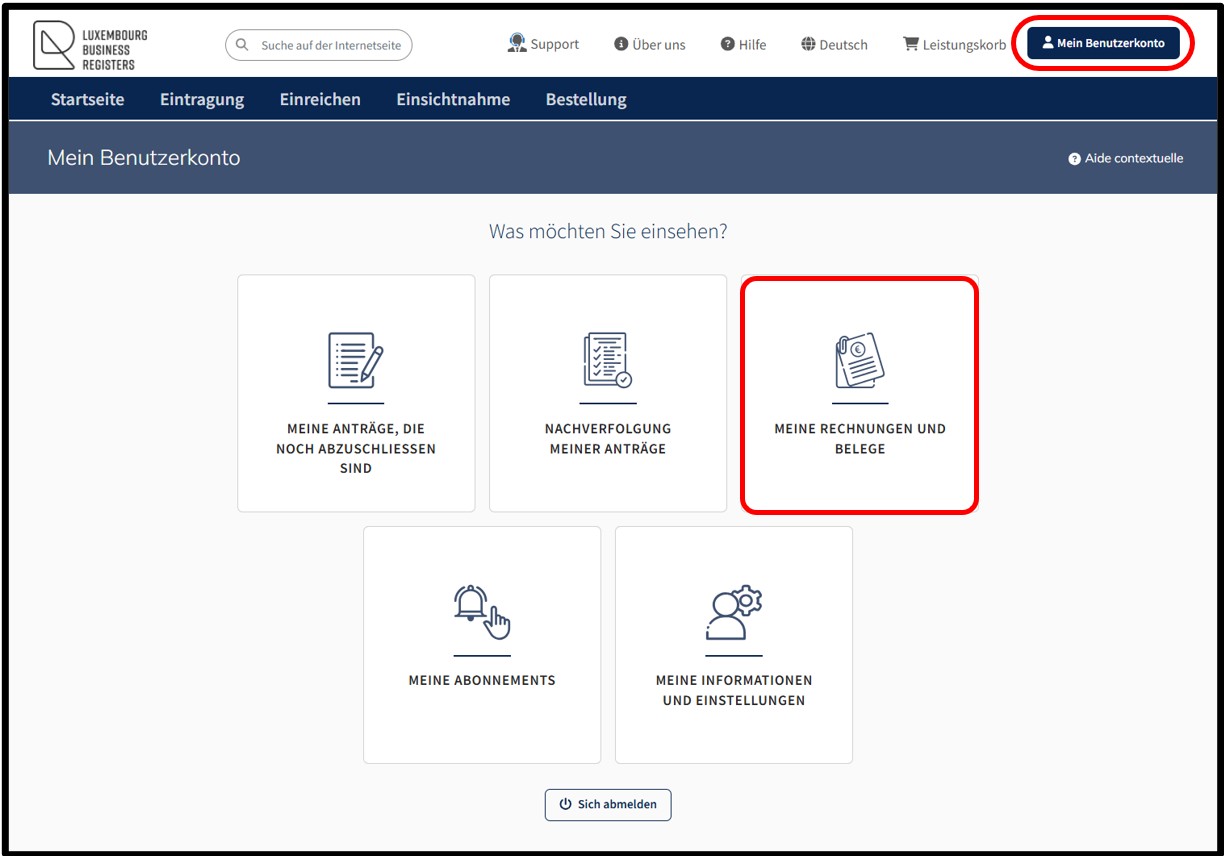Click the Sich abmelden logout button

pyautogui.click(x=608, y=804)
